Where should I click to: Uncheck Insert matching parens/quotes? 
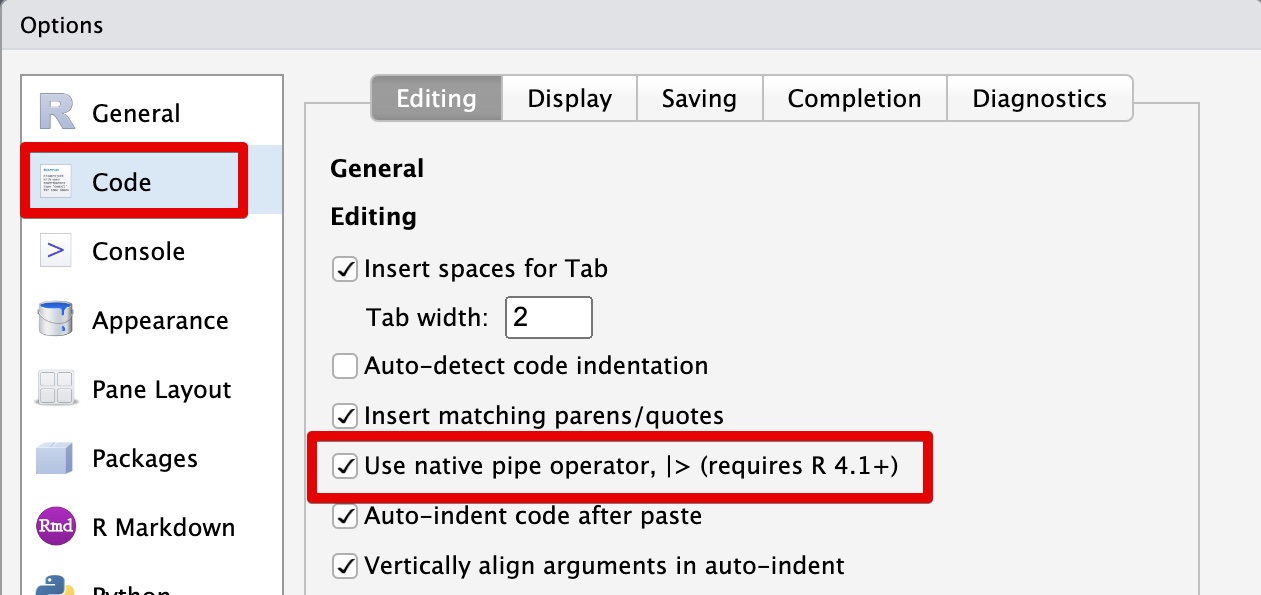344,416
